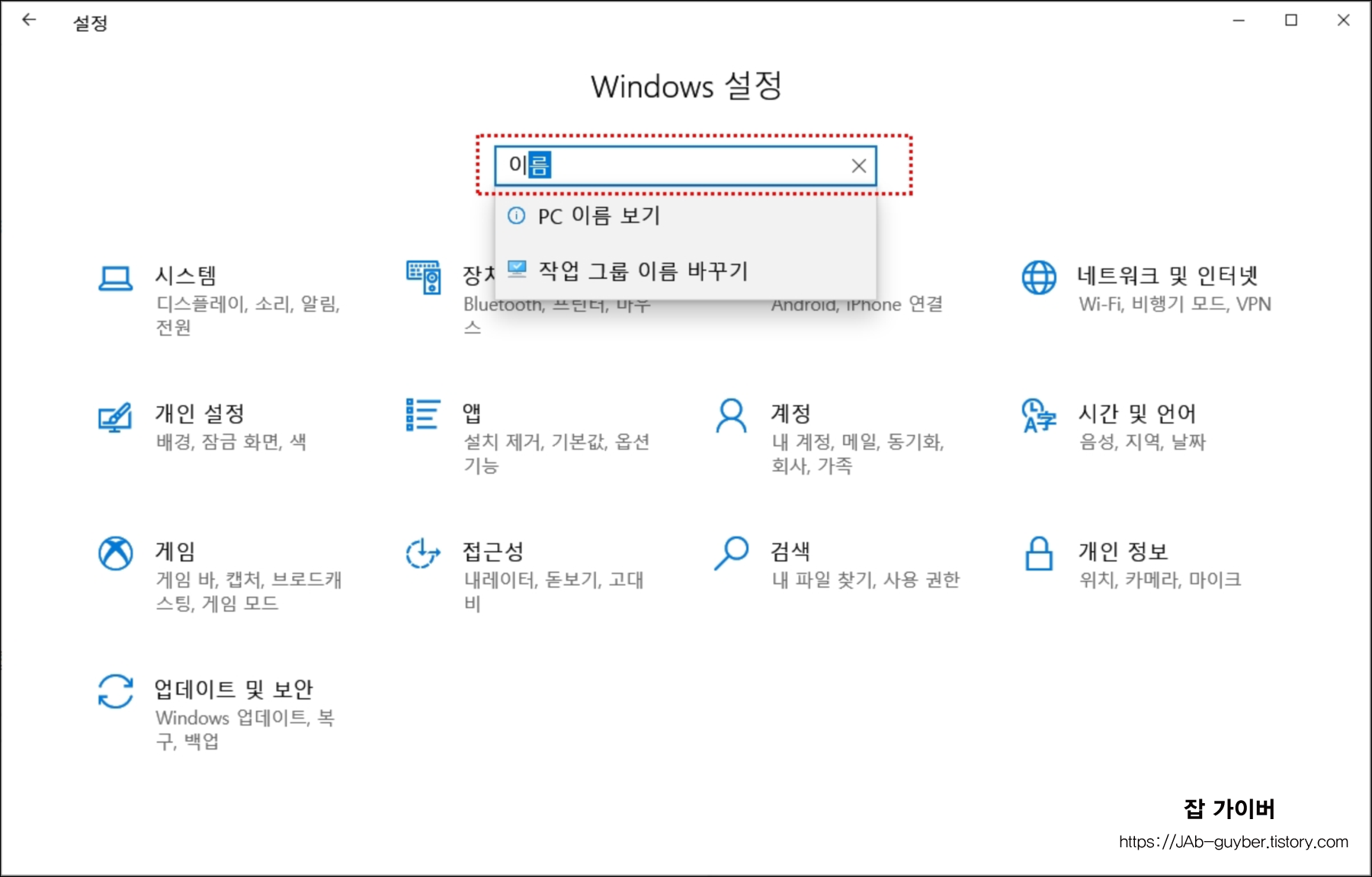Click info icon beside PC 이름 보기
Viewport: 1372px width, 877px height.
coord(517,216)
